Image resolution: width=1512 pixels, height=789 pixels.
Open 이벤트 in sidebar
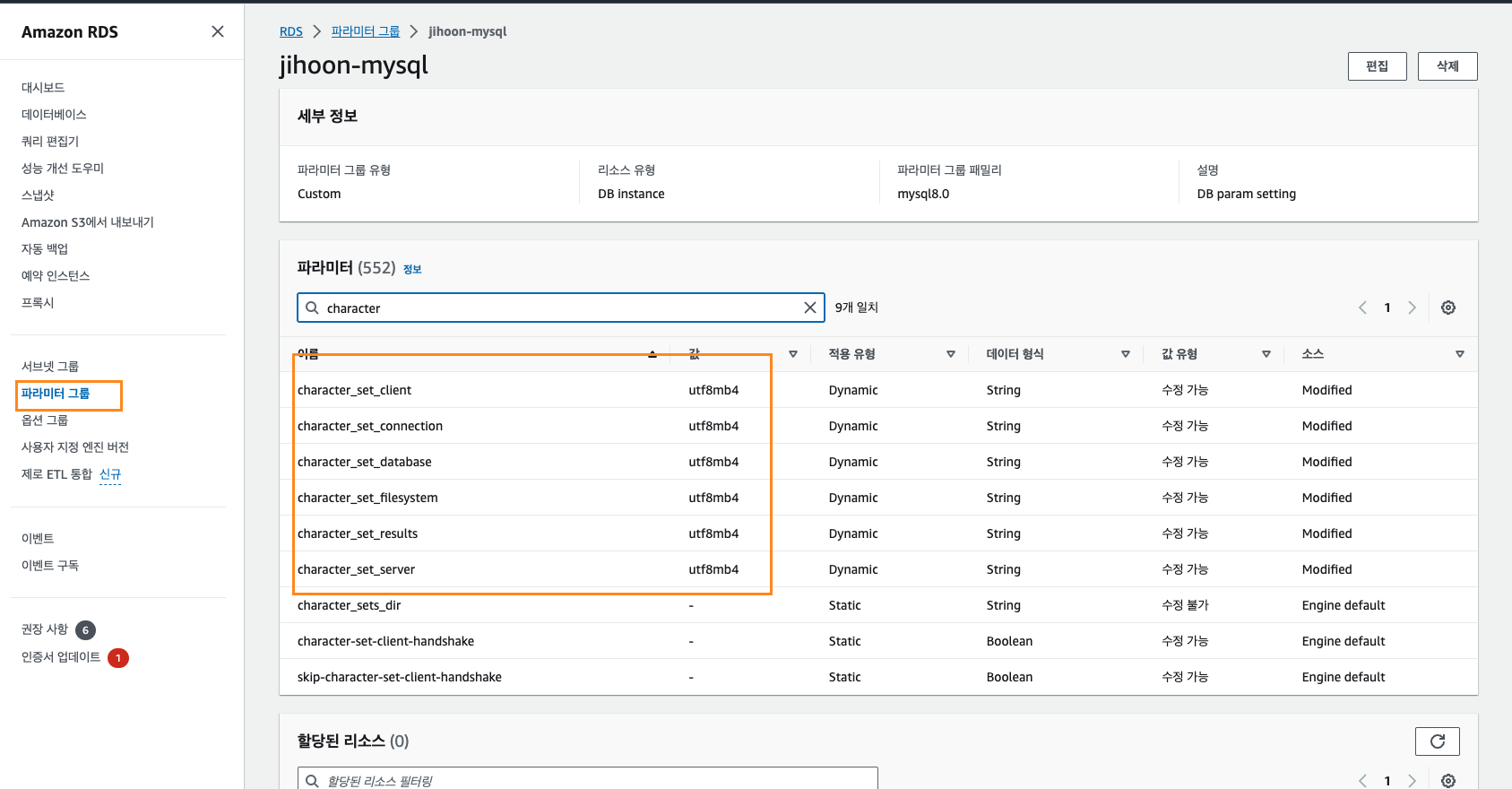click(38, 539)
